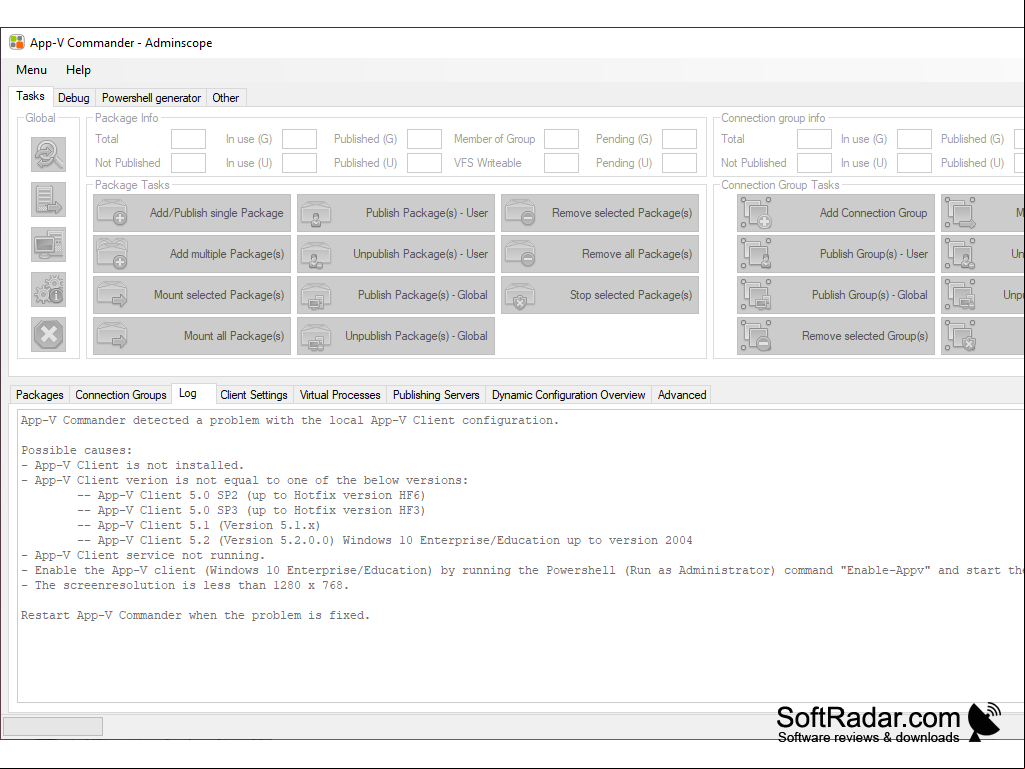
Task: Click the Package Info Total field
Action: pos(188,139)
